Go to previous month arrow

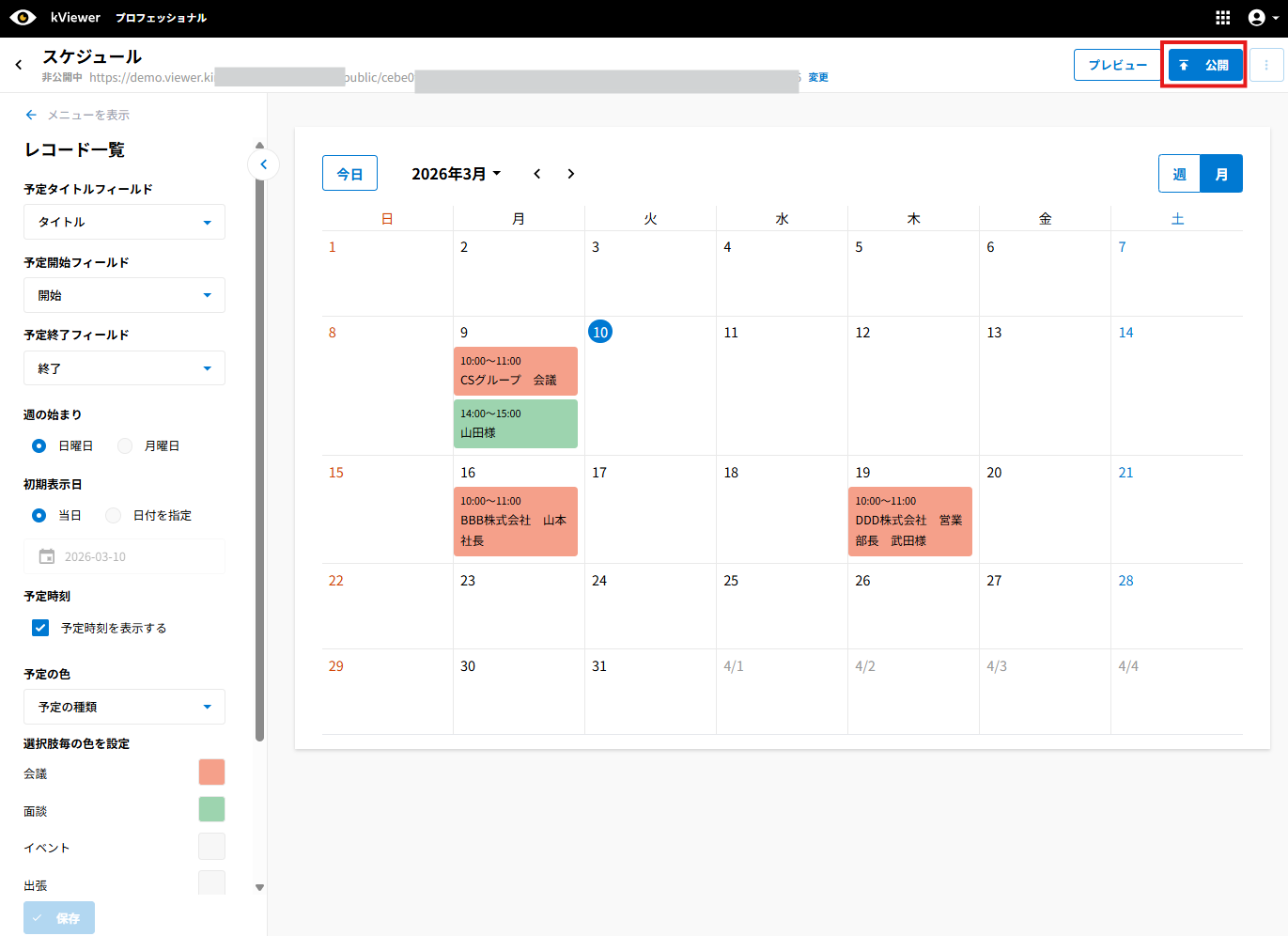point(537,174)
